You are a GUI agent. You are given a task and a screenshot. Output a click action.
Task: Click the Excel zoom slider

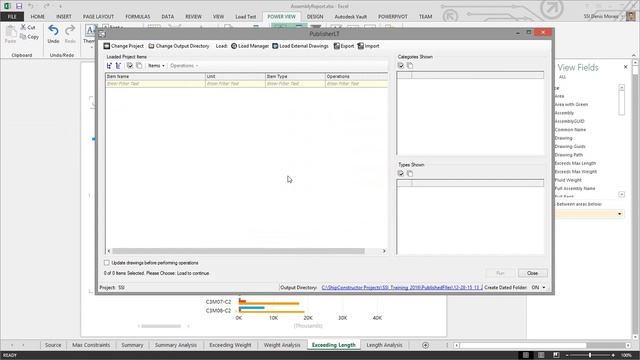click(x=590, y=356)
